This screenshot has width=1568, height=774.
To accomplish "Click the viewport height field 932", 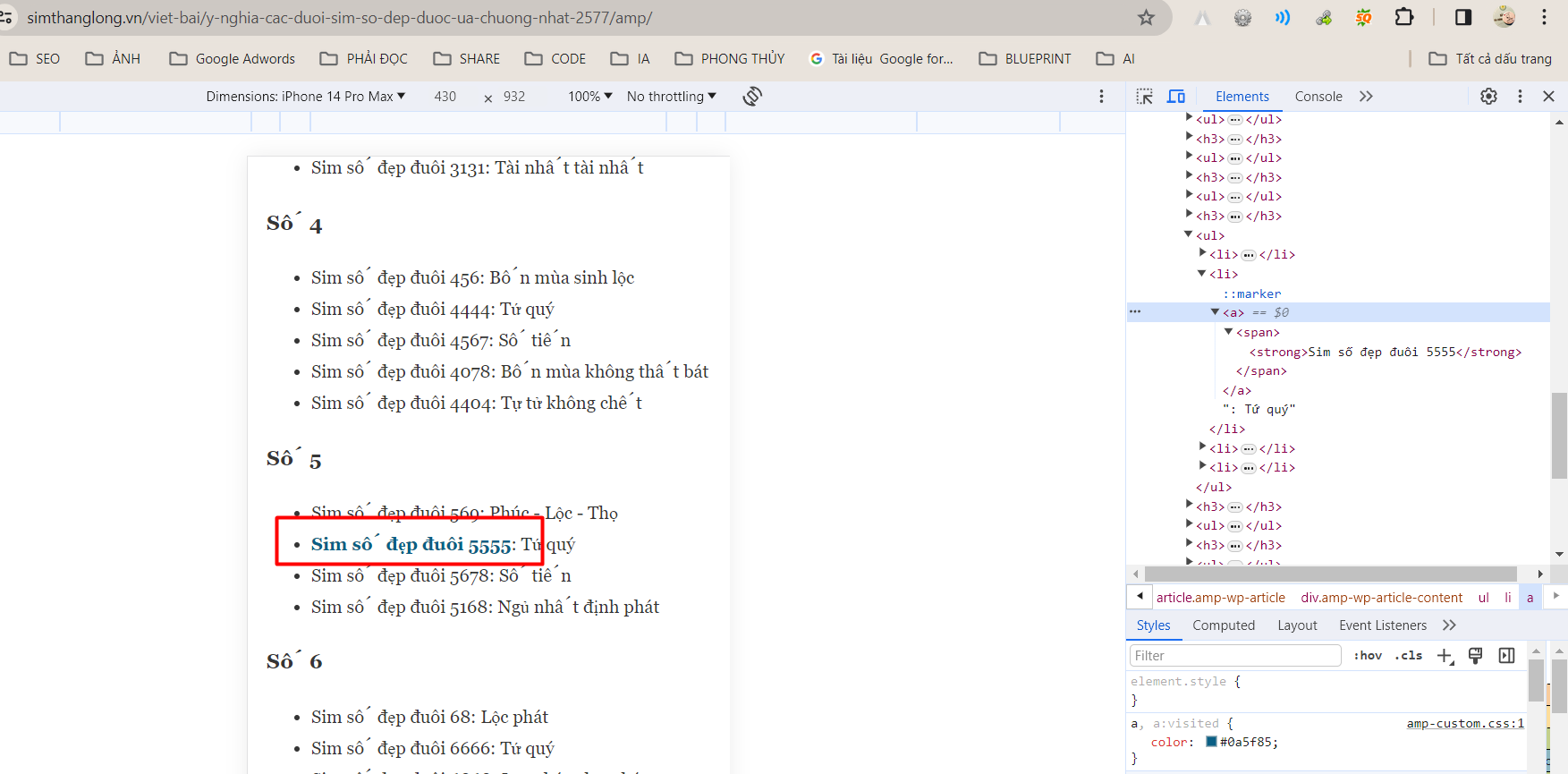I will [x=514, y=96].
